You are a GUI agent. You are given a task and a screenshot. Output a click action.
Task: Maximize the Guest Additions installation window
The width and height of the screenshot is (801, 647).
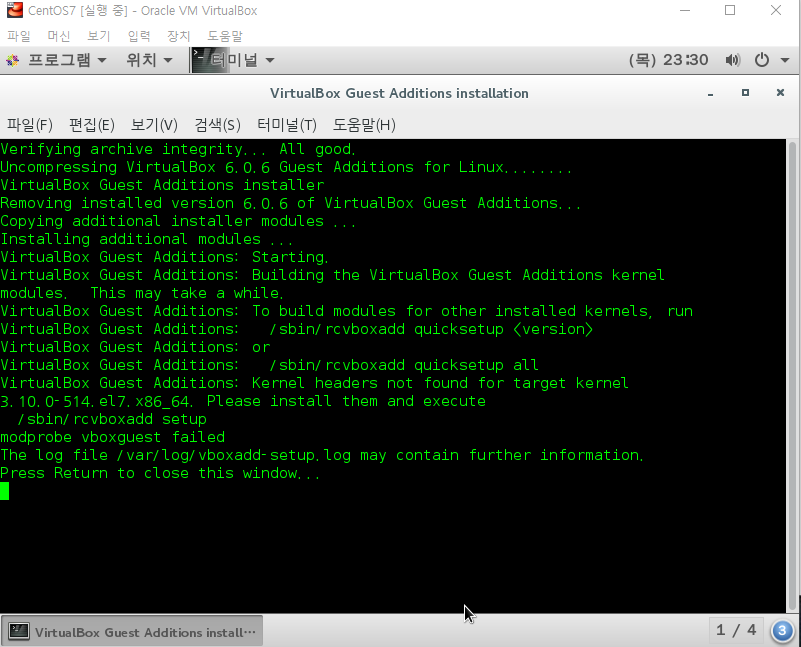[745, 93]
